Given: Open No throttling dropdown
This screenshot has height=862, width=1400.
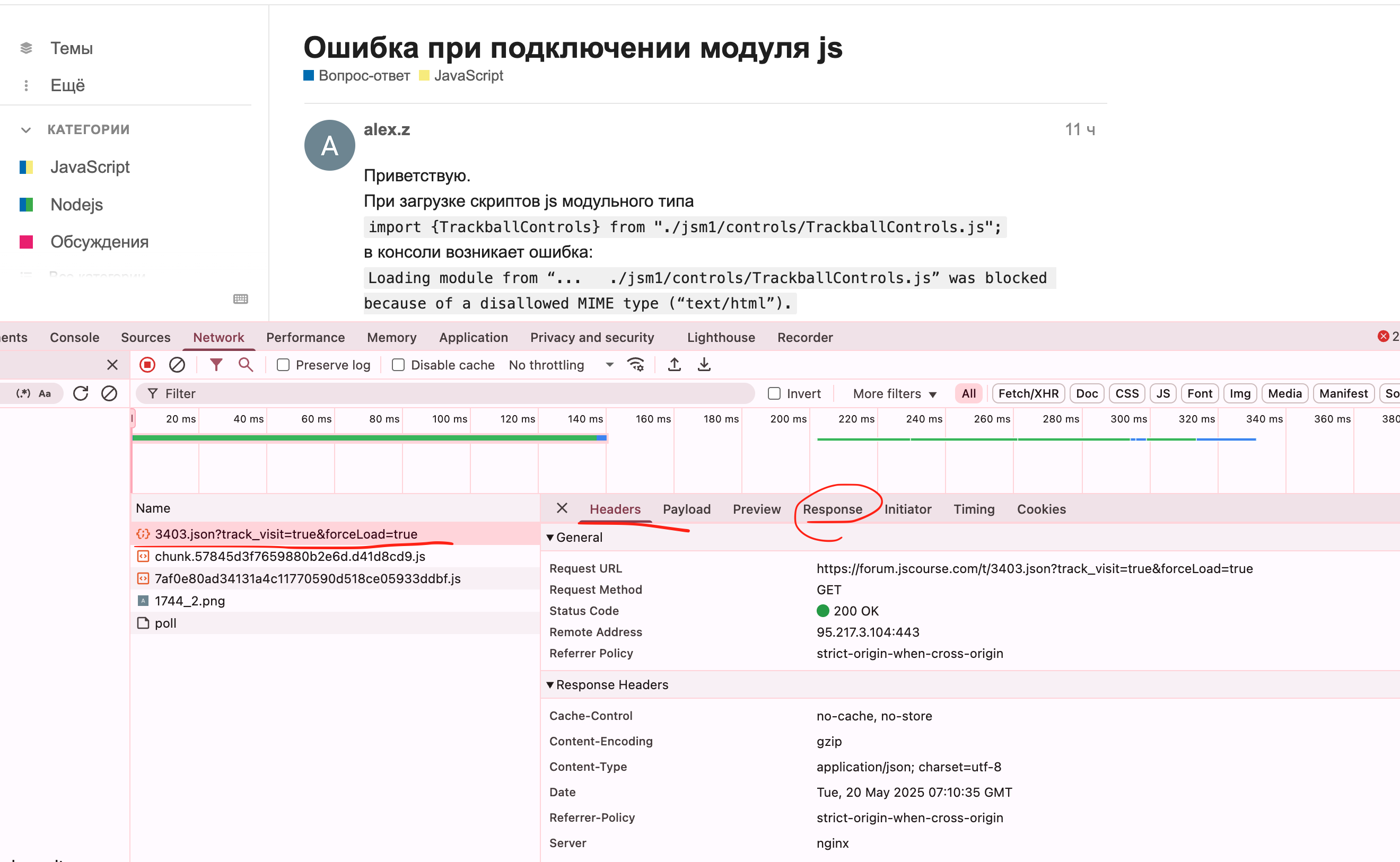Looking at the screenshot, I should point(561,365).
